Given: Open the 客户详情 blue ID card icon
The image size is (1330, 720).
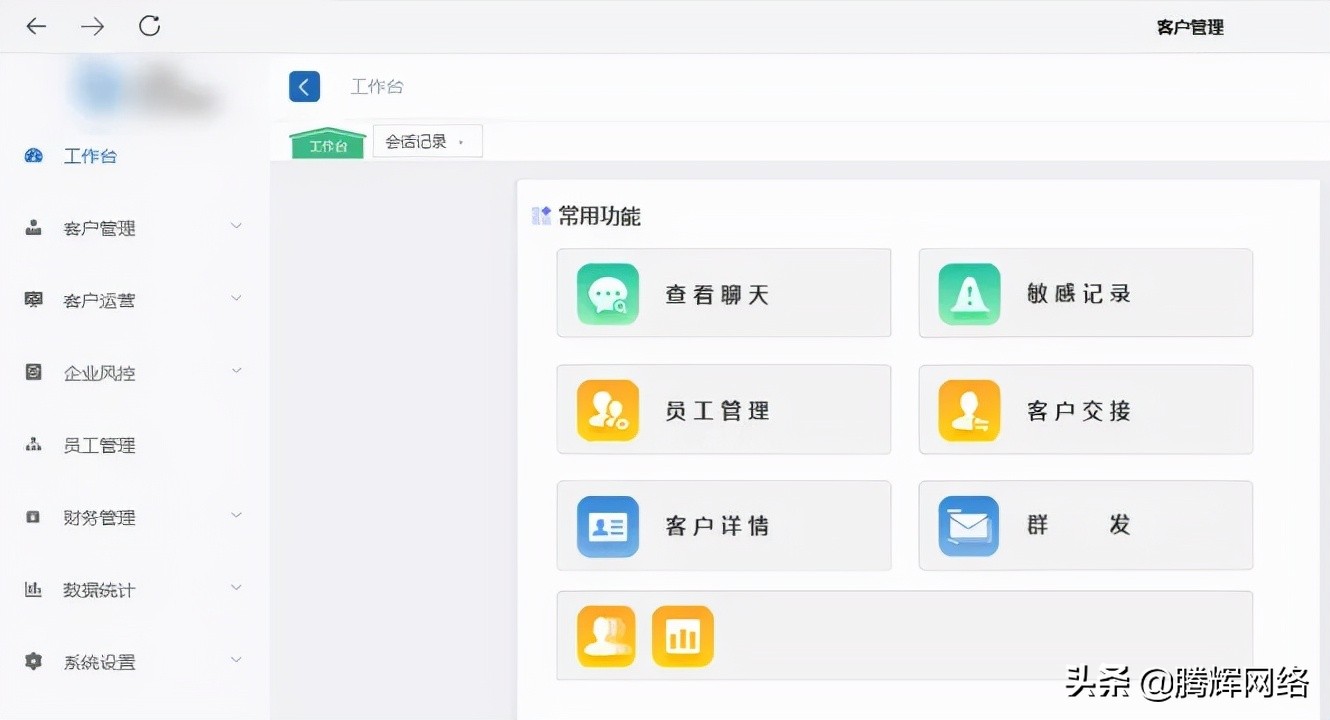Looking at the screenshot, I should [607, 525].
